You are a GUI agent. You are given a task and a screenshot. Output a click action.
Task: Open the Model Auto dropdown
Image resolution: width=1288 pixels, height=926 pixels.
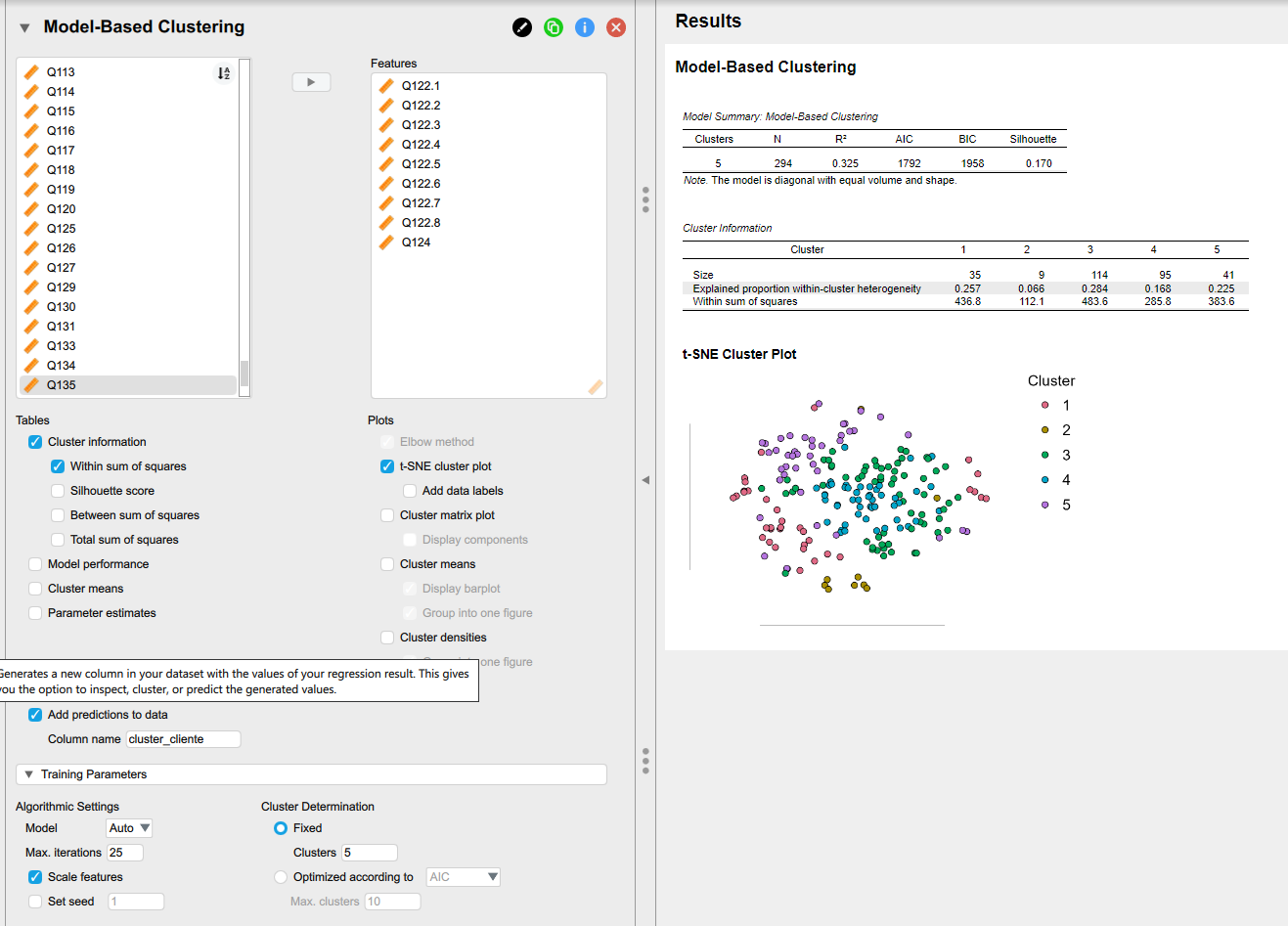pos(129,828)
